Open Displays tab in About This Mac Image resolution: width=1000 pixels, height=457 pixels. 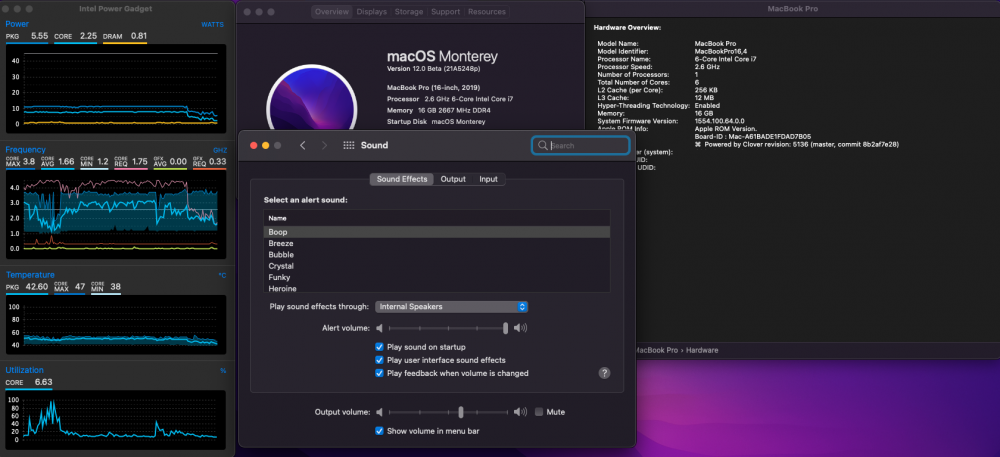point(372,12)
